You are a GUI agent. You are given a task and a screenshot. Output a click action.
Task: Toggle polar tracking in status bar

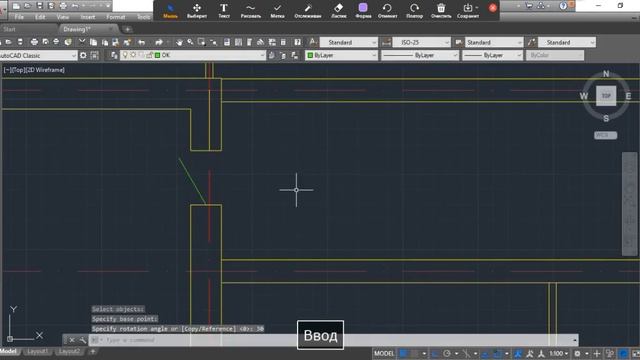pyautogui.click(x=447, y=353)
